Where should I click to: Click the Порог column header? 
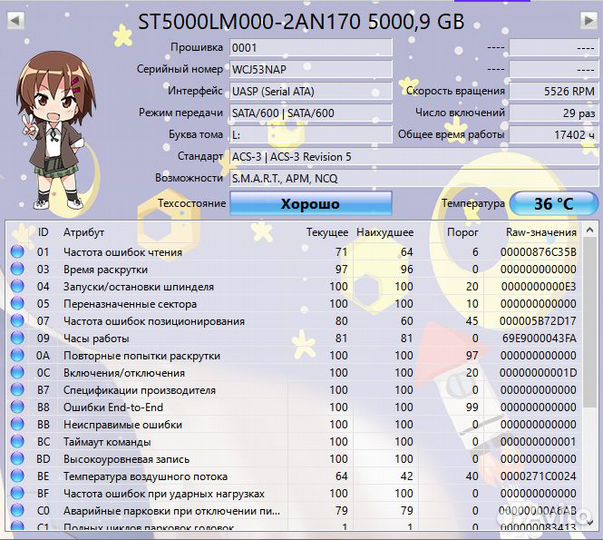(x=462, y=233)
